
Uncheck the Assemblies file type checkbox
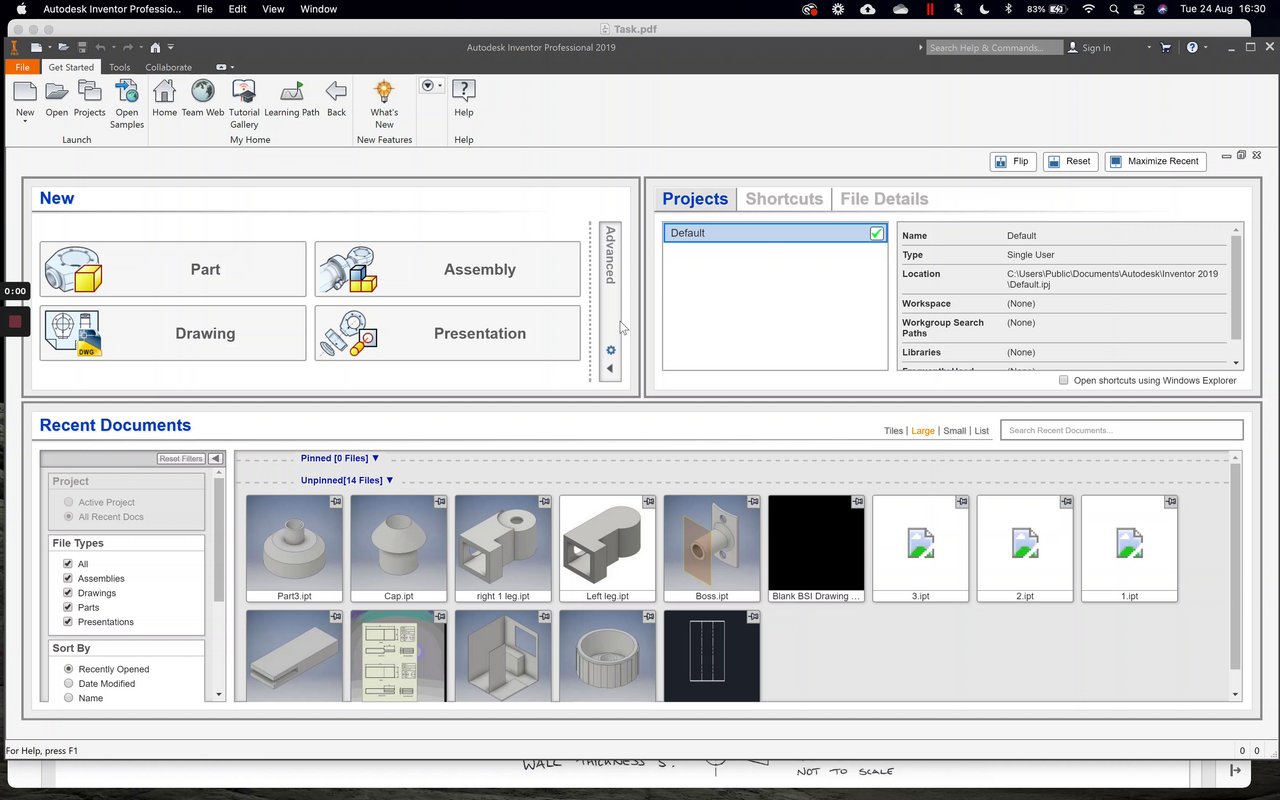68,578
